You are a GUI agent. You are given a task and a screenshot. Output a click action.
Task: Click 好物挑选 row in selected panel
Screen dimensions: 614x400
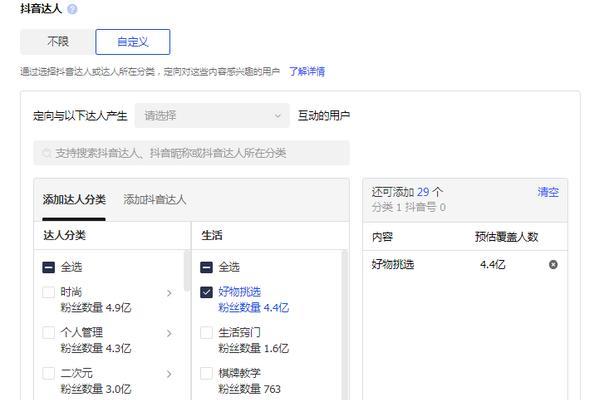[465, 265]
